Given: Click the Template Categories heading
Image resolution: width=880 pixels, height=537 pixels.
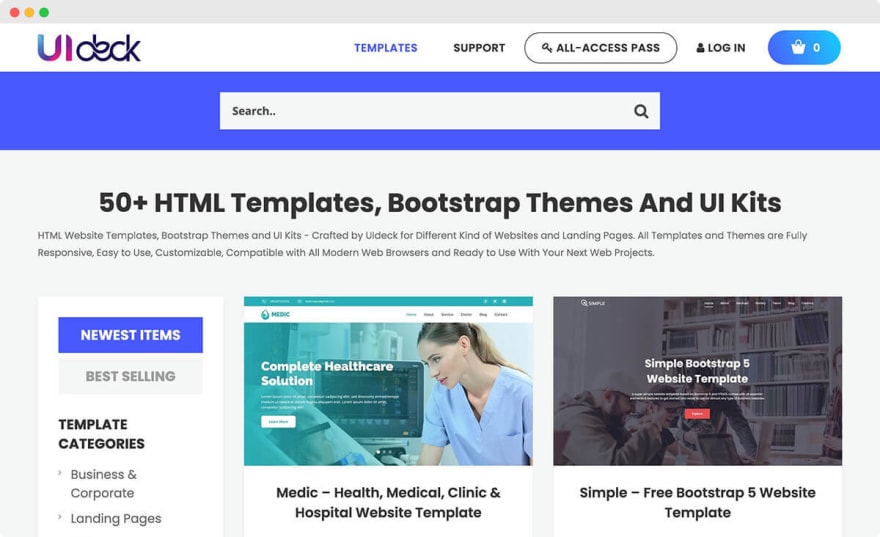Looking at the screenshot, I should click(102, 434).
